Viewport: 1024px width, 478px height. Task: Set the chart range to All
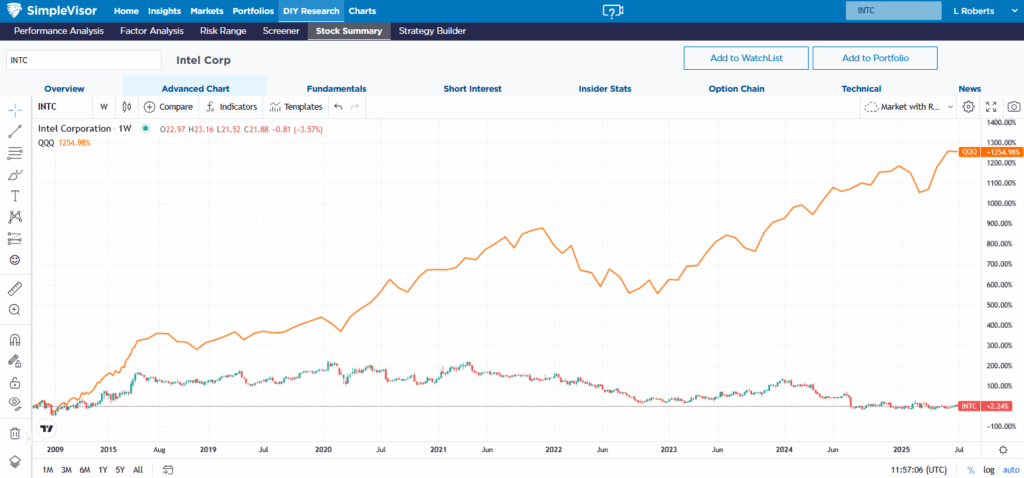tap(138, 470)
